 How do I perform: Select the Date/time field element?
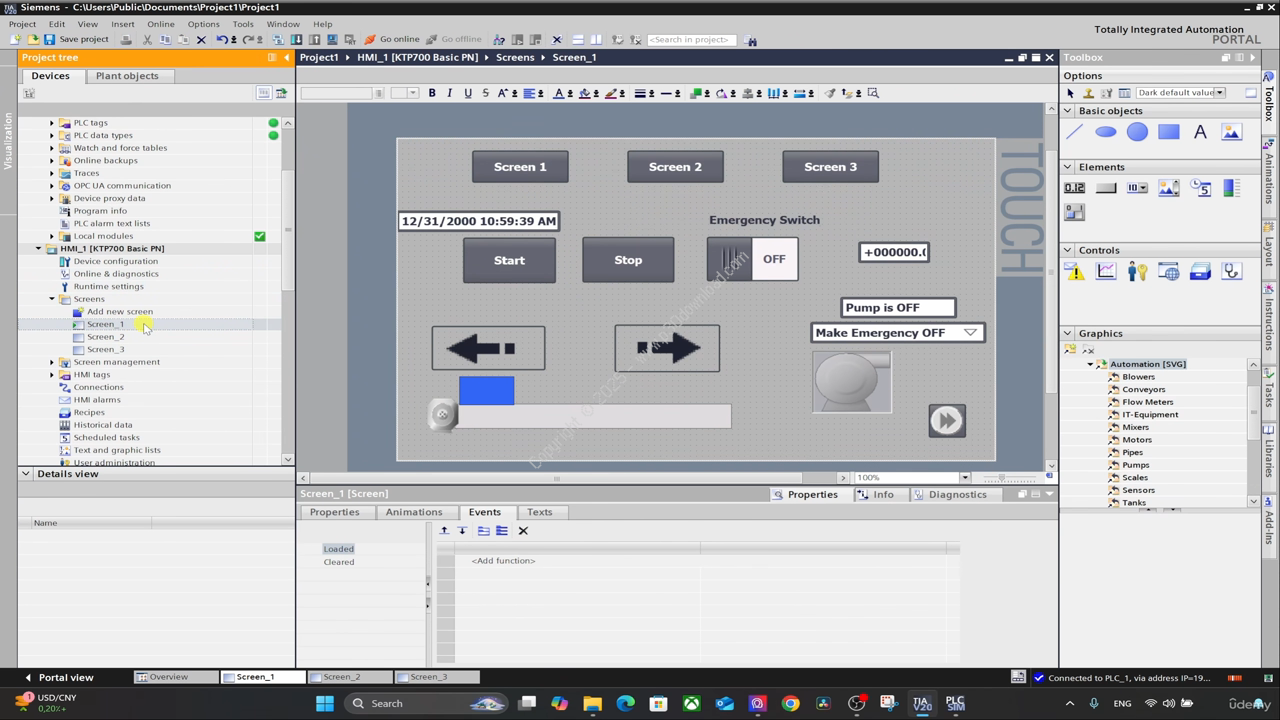point(1200,188)
